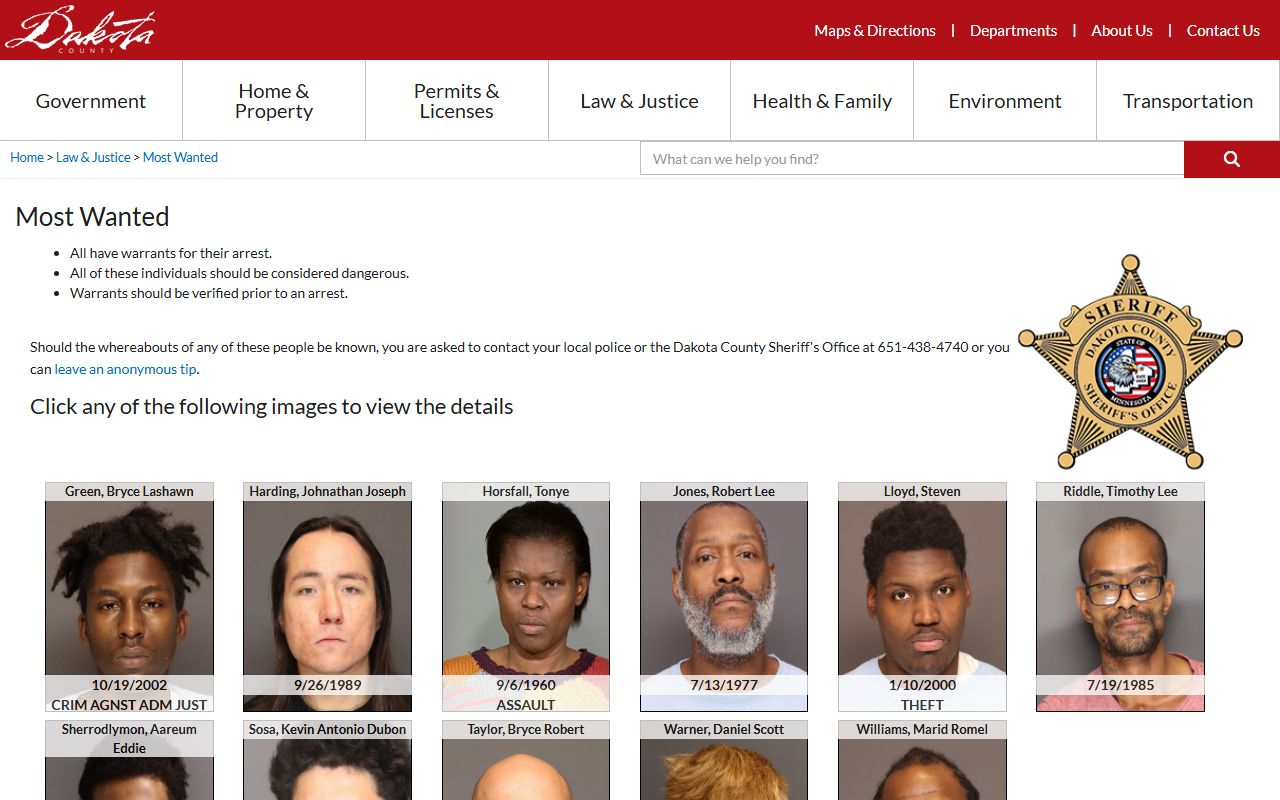Viewport: 1280px width, 800px height.
Task: Open Warner, Daniel Scott entry
Action: point(724,760)
